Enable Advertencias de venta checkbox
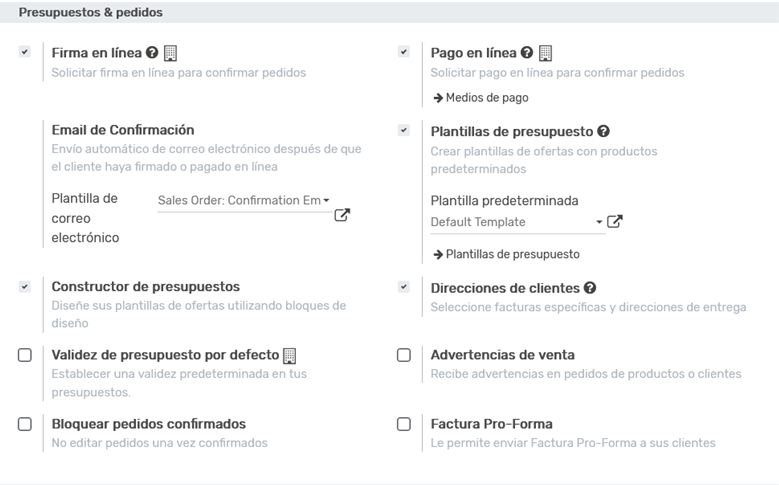779x485 pixels. (404, 355)
